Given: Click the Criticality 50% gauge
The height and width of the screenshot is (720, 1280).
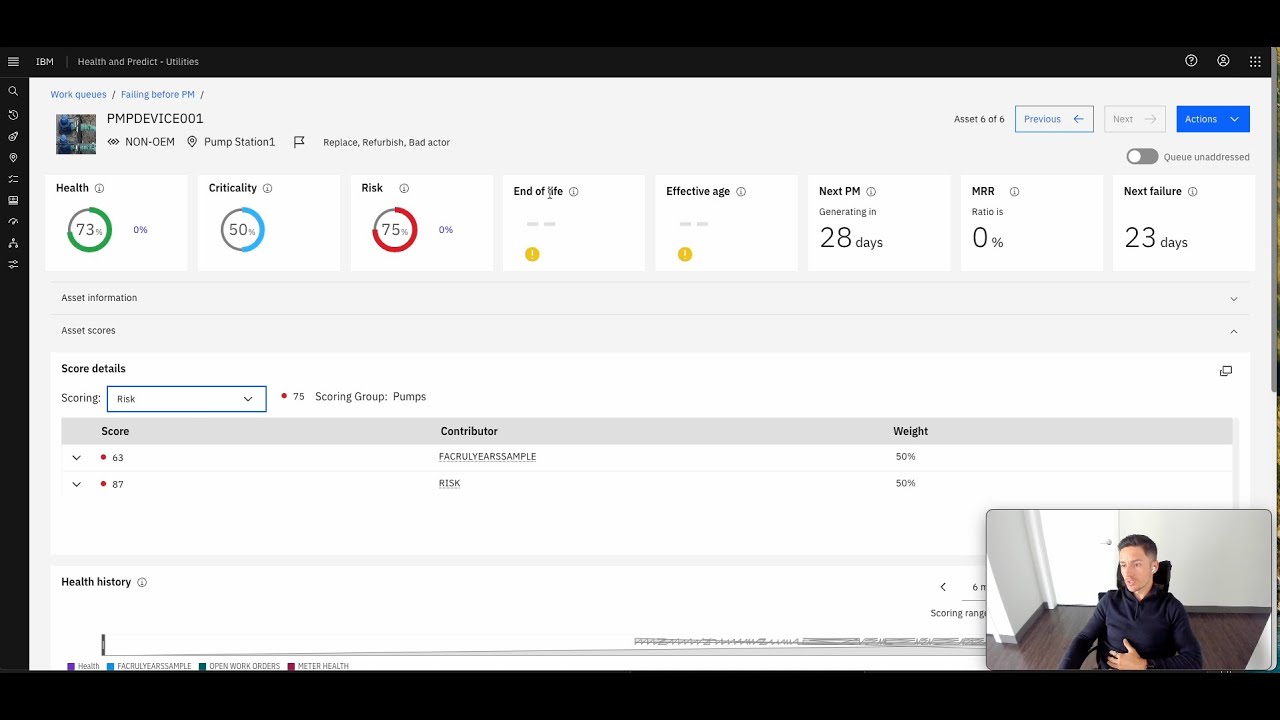Looking at the screenshot, I should pyautogui.click(x=242, y=230).
